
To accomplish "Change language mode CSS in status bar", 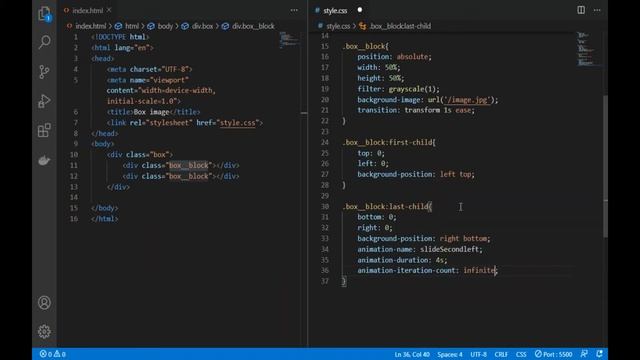I will point(521,354).
